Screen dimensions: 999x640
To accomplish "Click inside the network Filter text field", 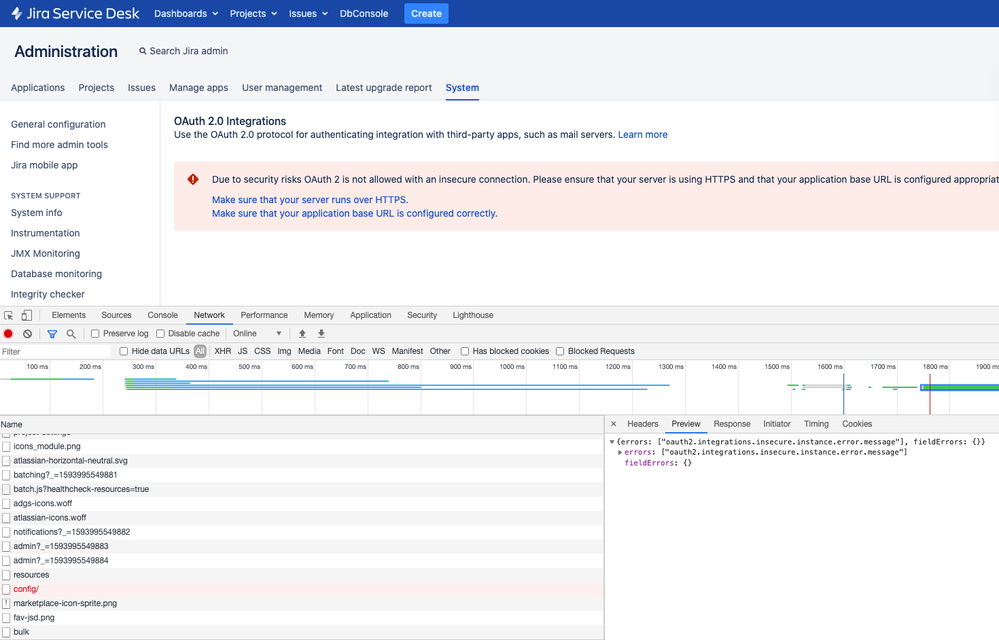I will (55, 352).
